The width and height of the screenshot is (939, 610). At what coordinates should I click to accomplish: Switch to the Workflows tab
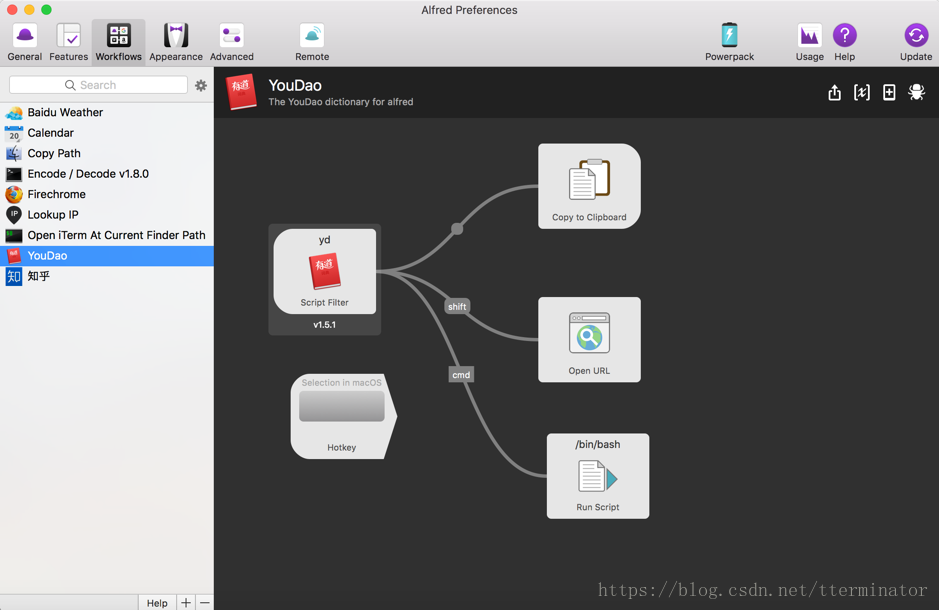coord(119,42)
